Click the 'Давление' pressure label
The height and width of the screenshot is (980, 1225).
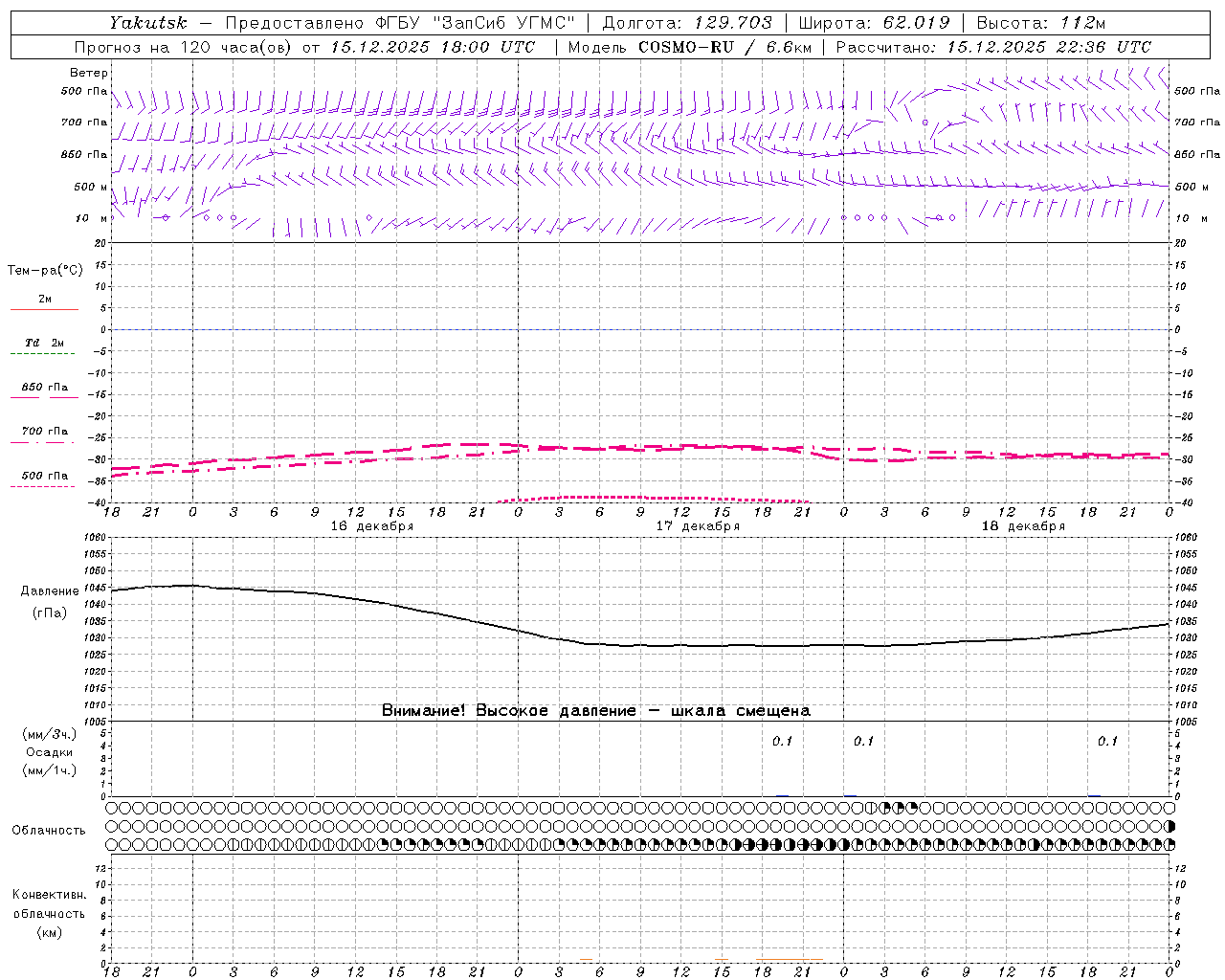(x=50, y=591)
